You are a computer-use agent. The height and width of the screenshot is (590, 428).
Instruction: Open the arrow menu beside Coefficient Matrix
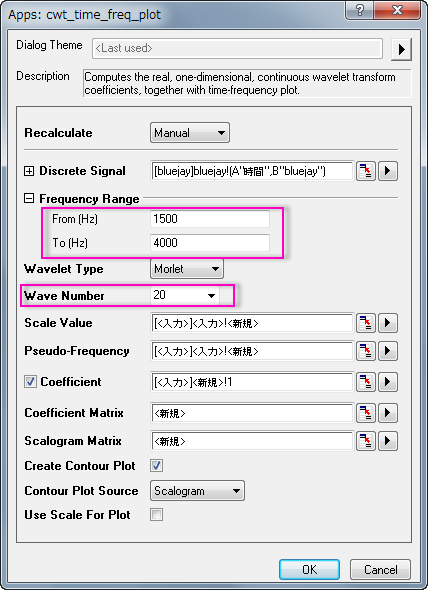pos(388,413)
